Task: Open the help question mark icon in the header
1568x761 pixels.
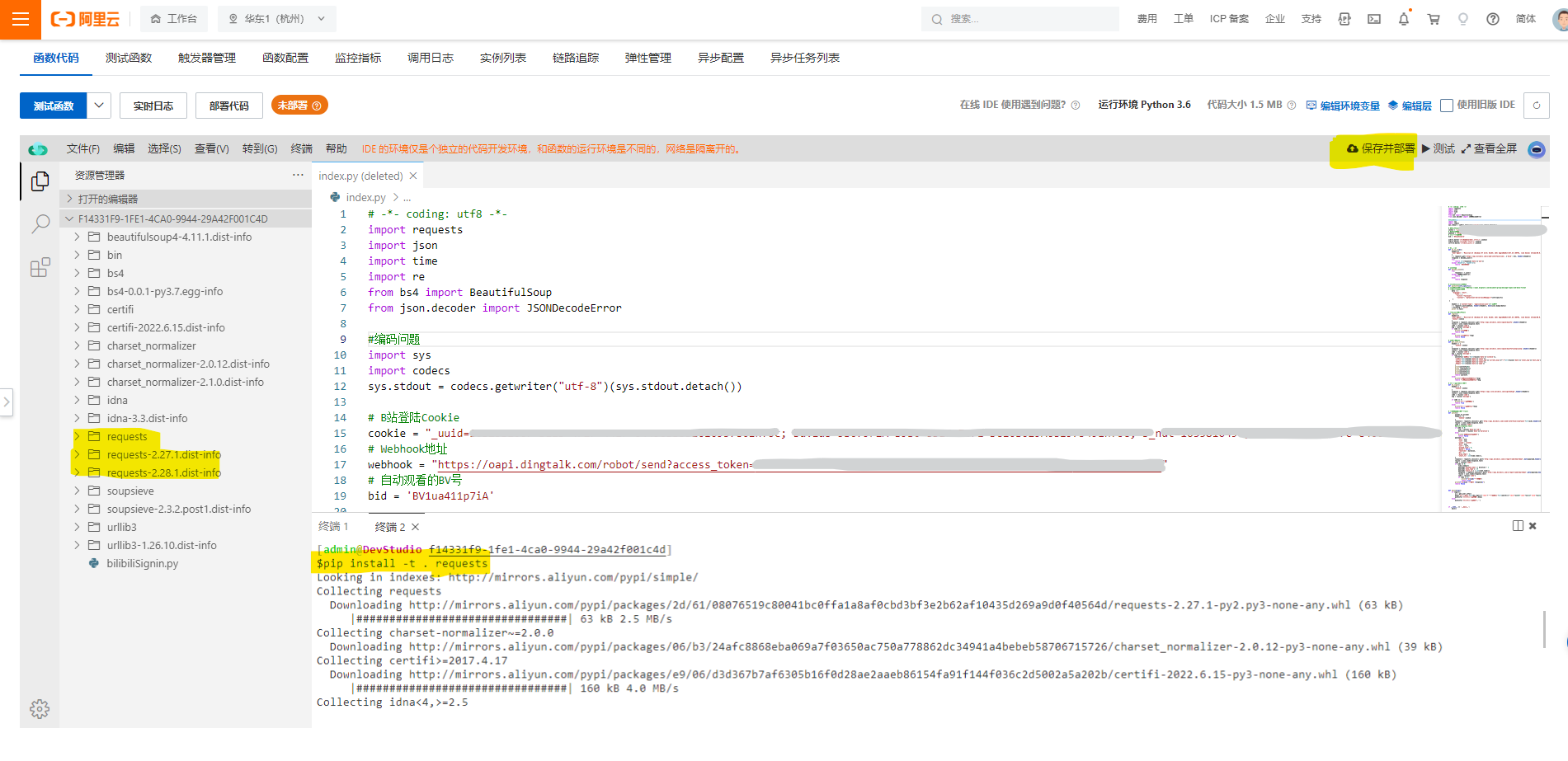Action: 1493,19
